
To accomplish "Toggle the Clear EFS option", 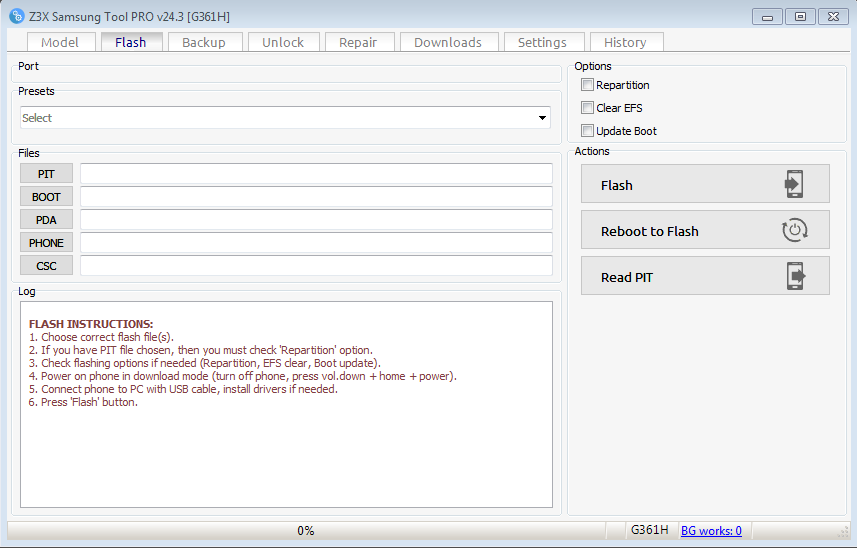I will (588, 108).
